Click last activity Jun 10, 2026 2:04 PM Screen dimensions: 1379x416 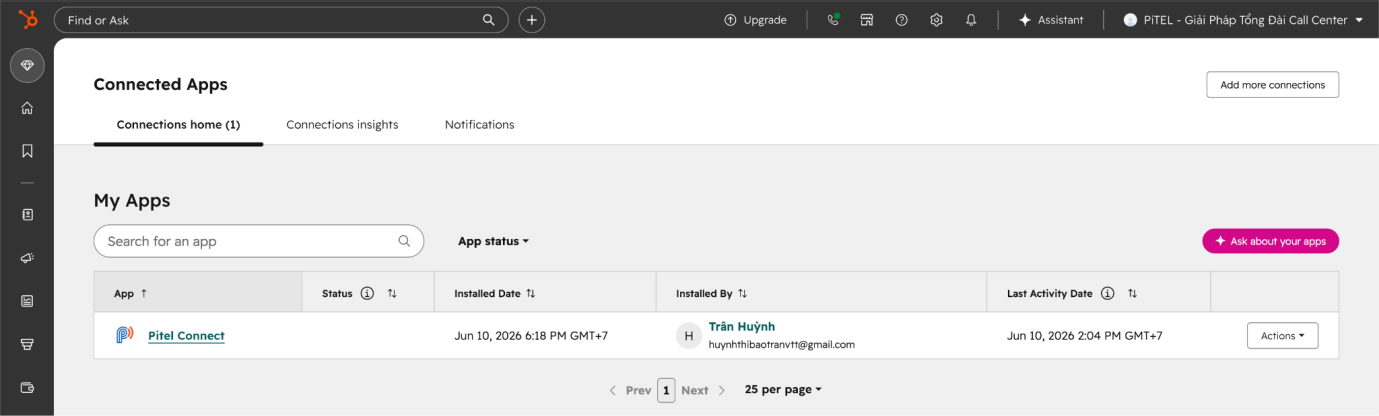[x=1085, y=336]
